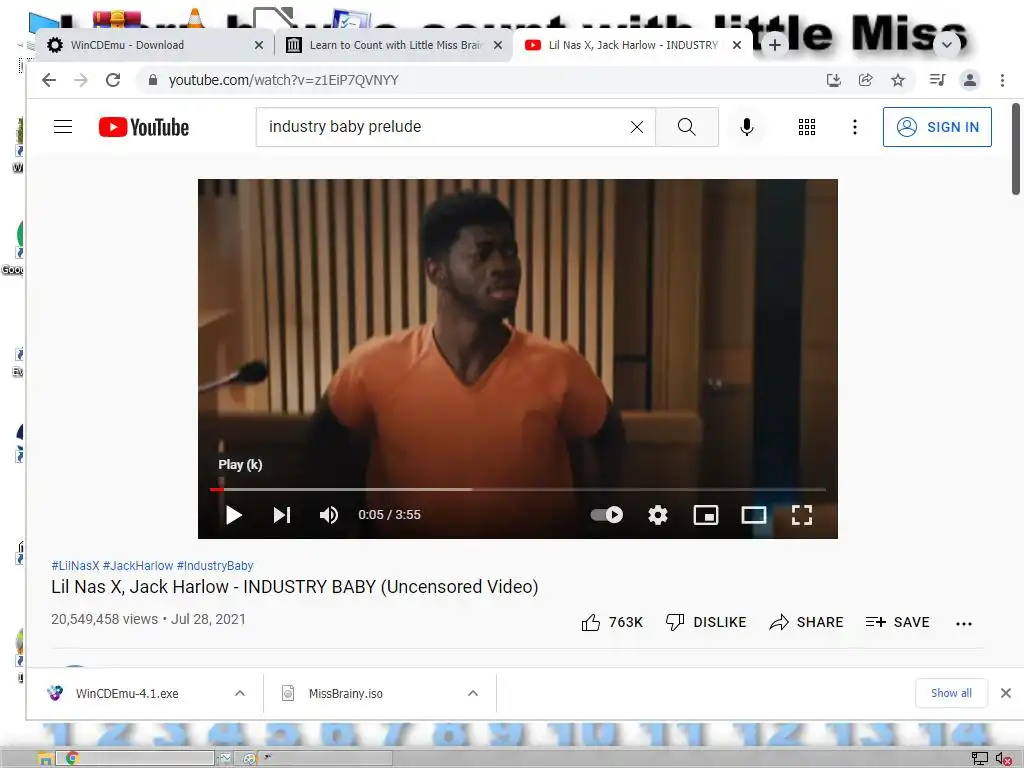Open the Chrome three-dot menu

[x=1002, y=80]
